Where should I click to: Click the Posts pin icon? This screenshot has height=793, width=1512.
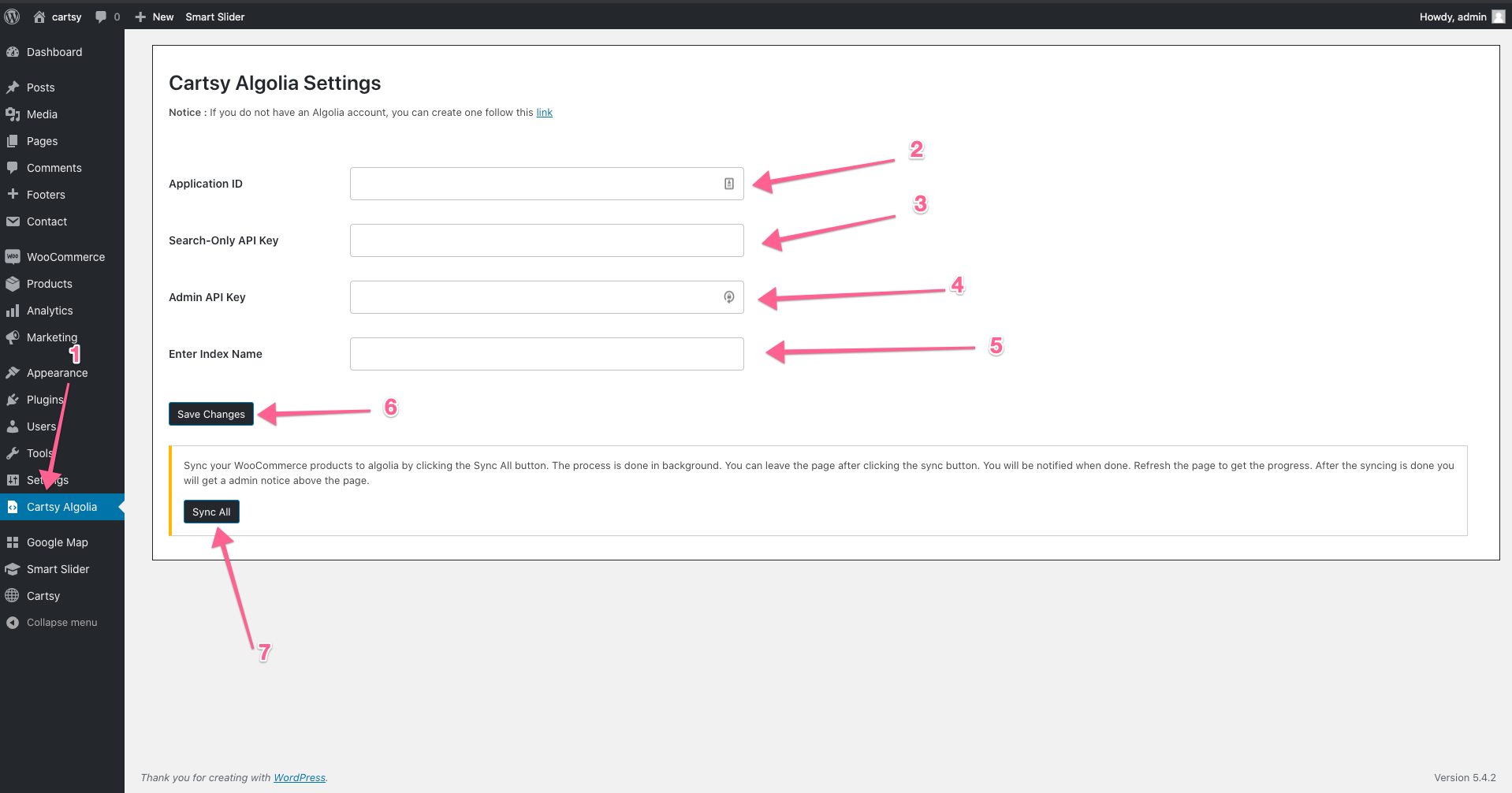click(x=13, y=87)
